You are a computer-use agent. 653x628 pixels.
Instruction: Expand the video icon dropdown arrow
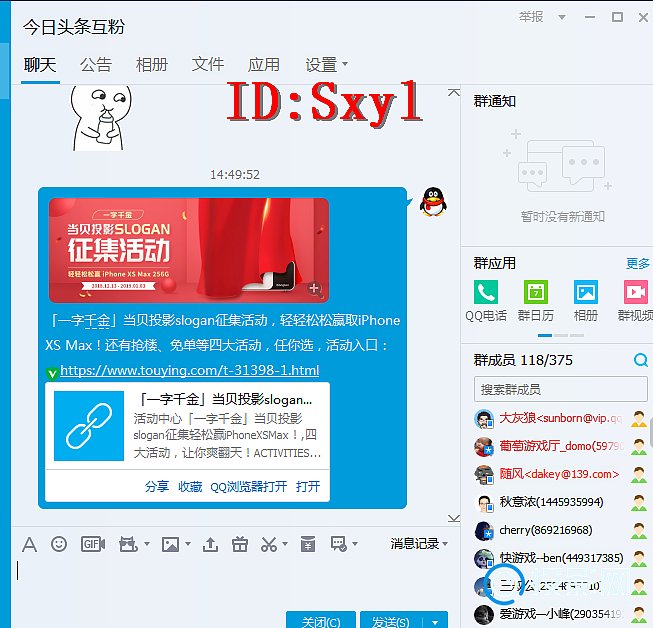pos(147,543)
